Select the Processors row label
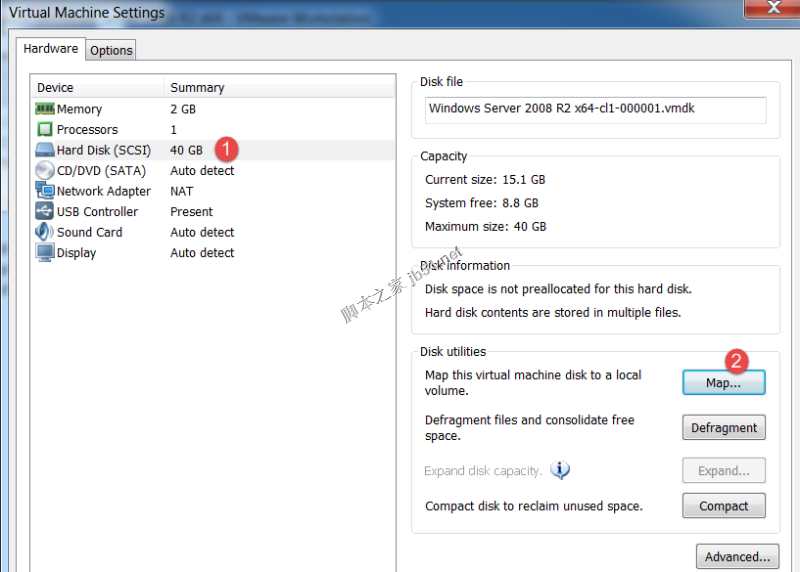The width and height of the screenshot is (800, 572). [x=87, y=130]
